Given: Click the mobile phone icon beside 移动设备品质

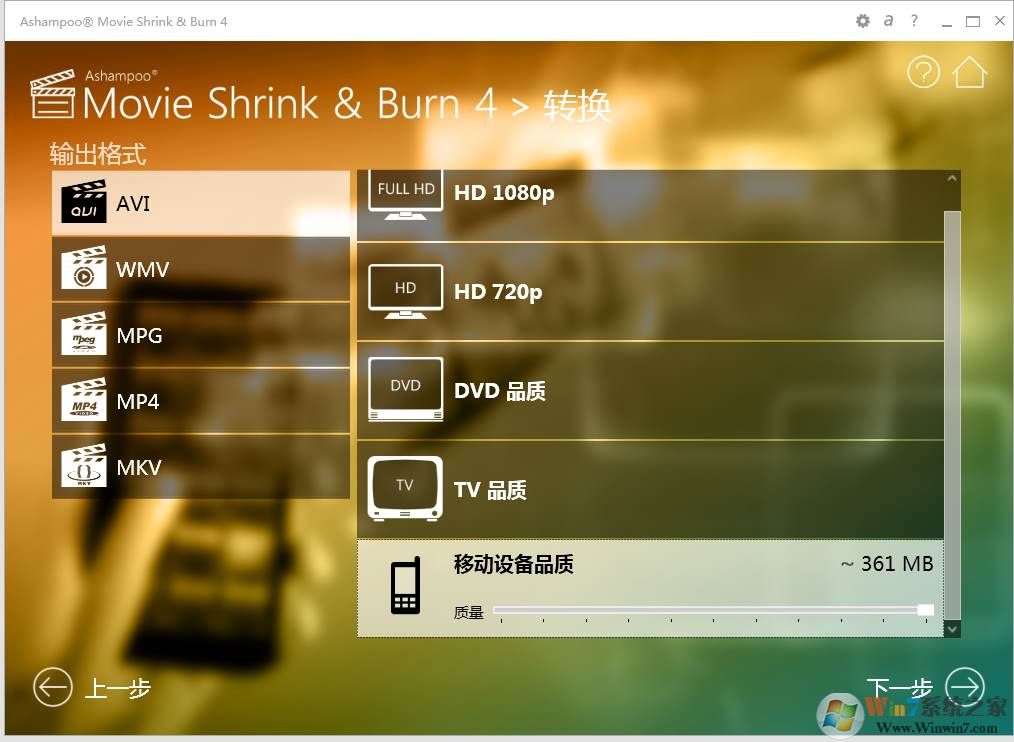Looking at the screenshot, I should click(405, 586).
